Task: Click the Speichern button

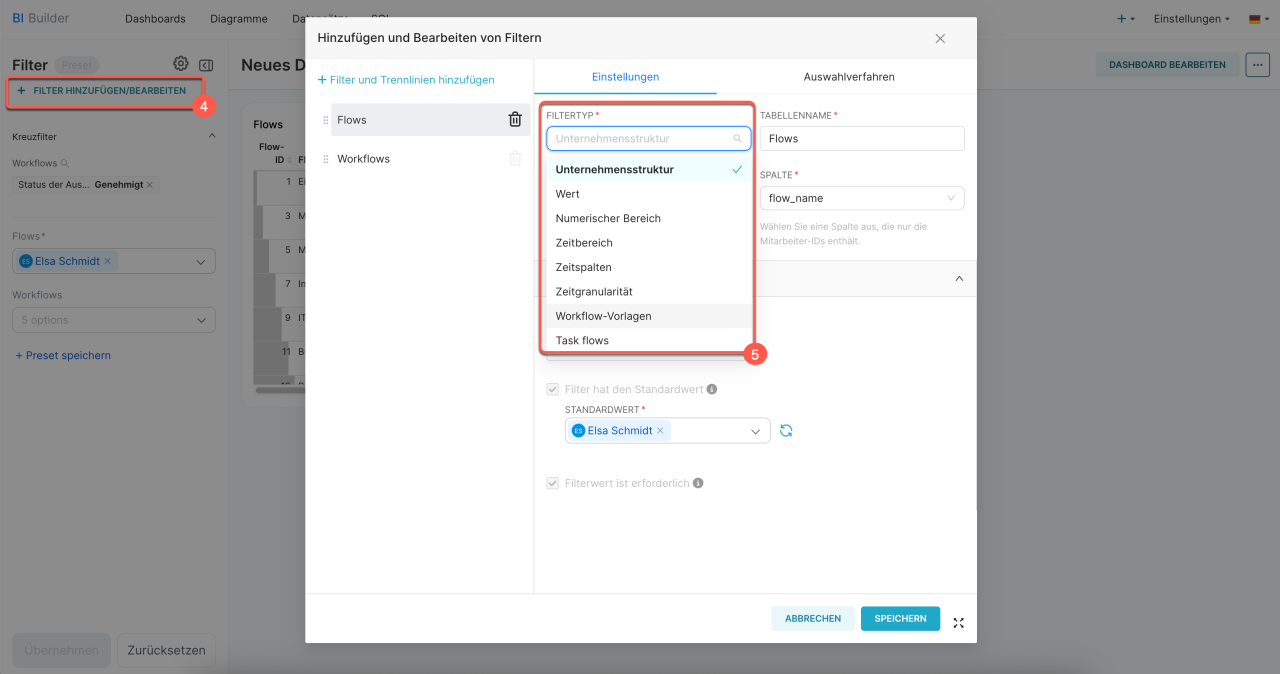Action: point(900,619)
